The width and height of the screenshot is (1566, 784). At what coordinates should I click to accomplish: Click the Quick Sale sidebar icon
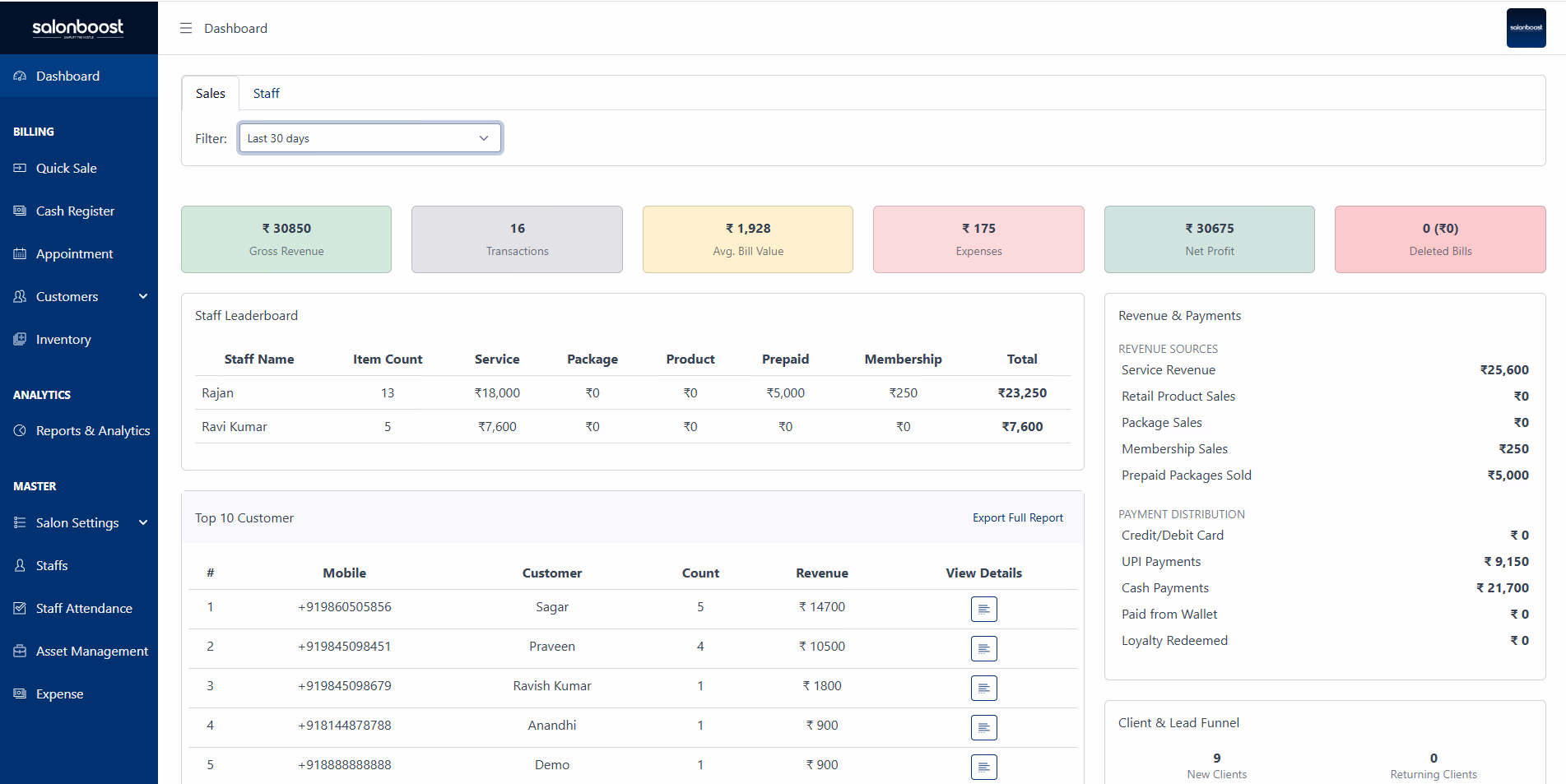pos(20,168)
